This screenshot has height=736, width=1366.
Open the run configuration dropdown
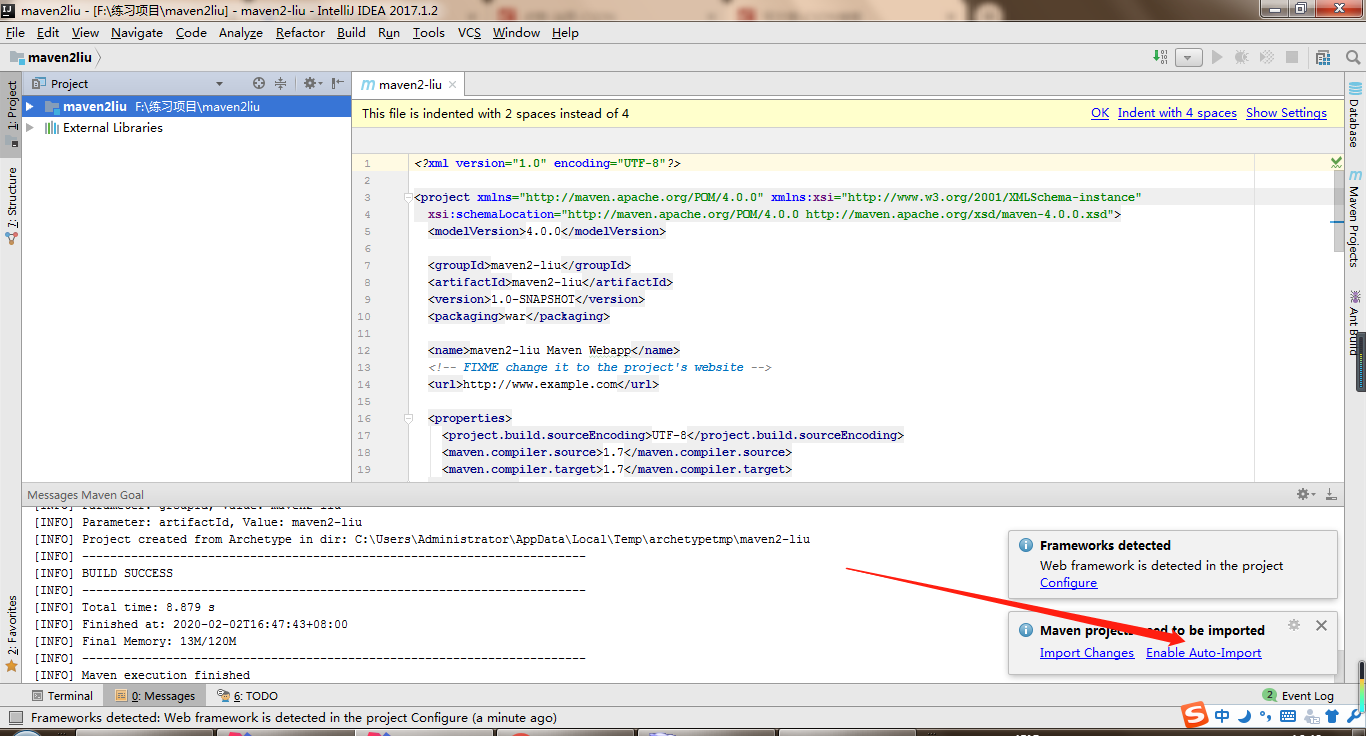[x=1188, y=58]
